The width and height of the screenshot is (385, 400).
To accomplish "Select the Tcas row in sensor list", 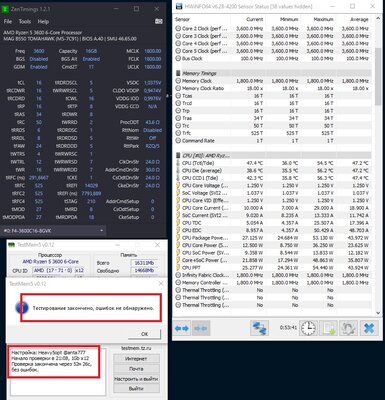I will pos(273,96).
